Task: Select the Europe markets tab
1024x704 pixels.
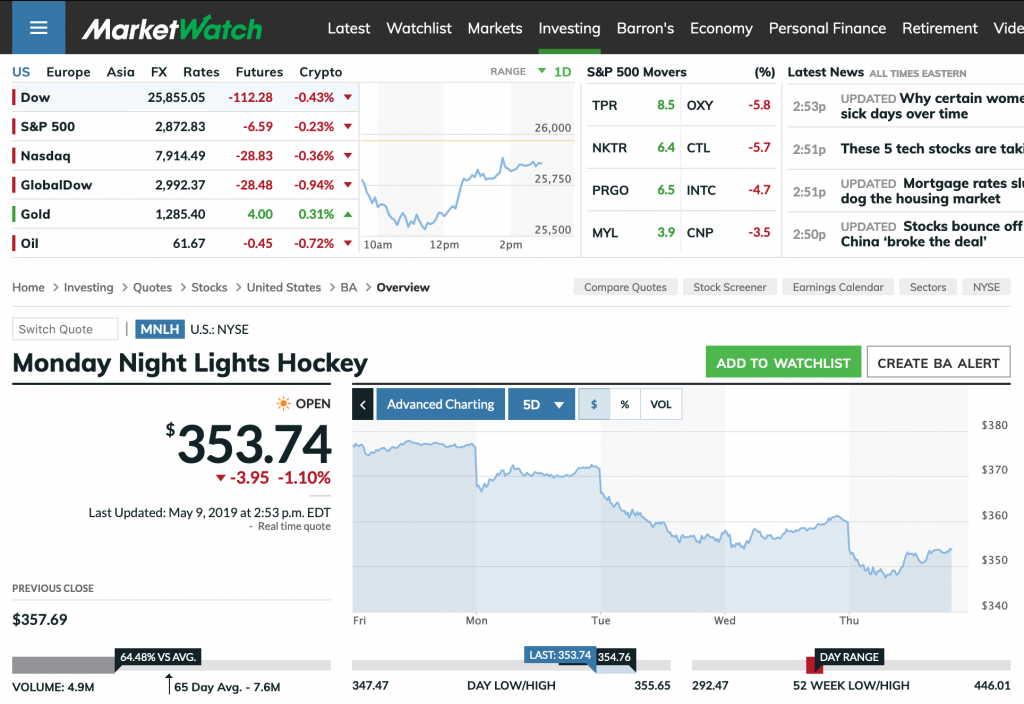Action: click(69, 72)
